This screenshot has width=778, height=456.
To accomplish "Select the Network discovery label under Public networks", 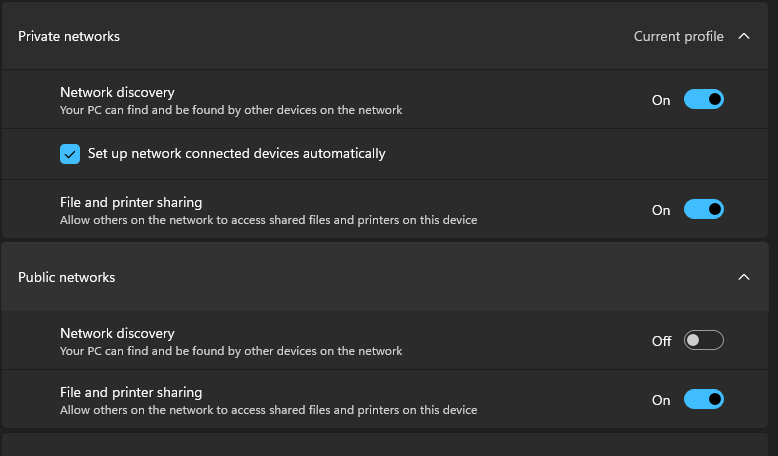I will (117, 333).
